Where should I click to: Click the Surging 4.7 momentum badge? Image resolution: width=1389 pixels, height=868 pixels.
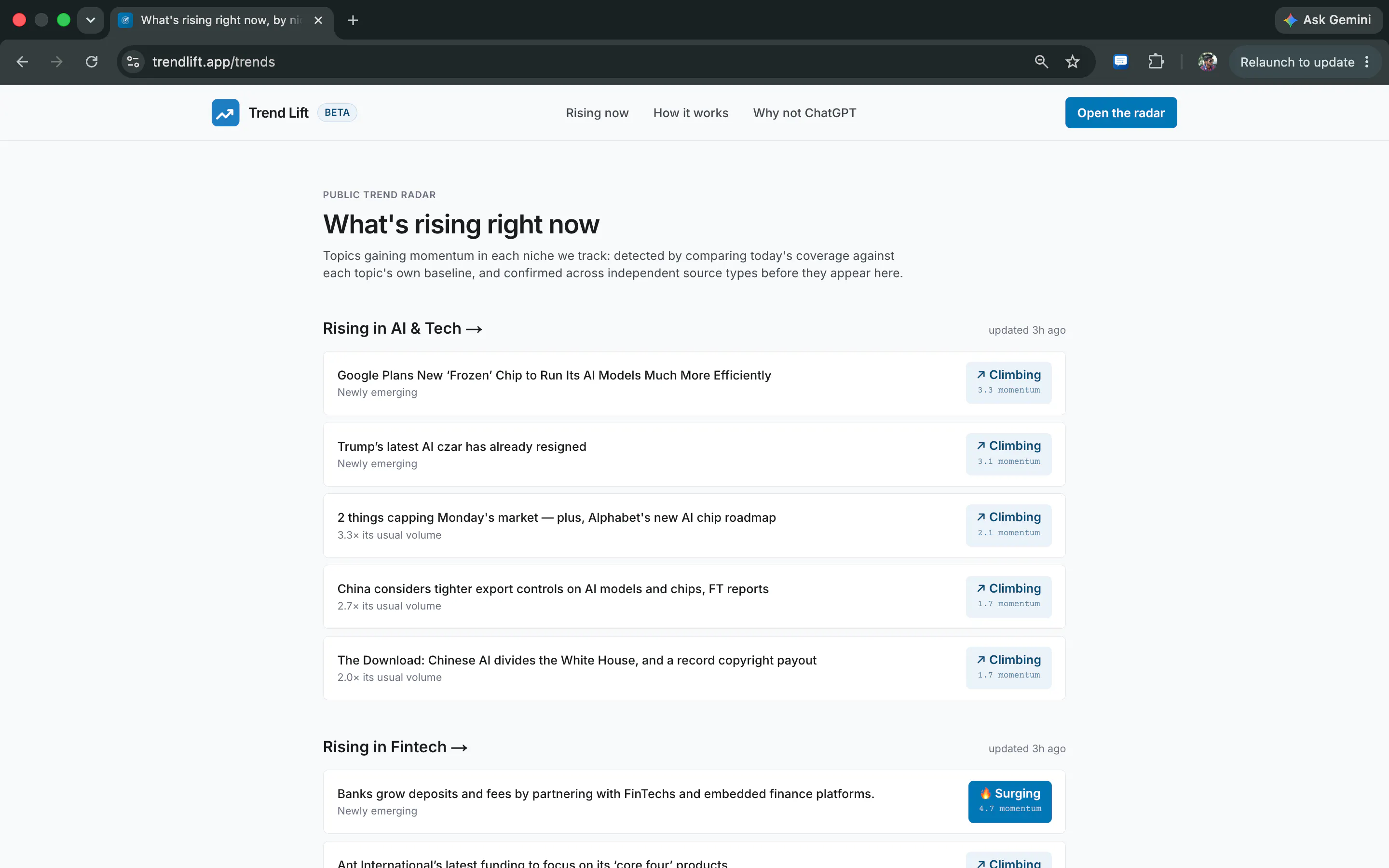pyautogui.click(x=1009, y=801)
